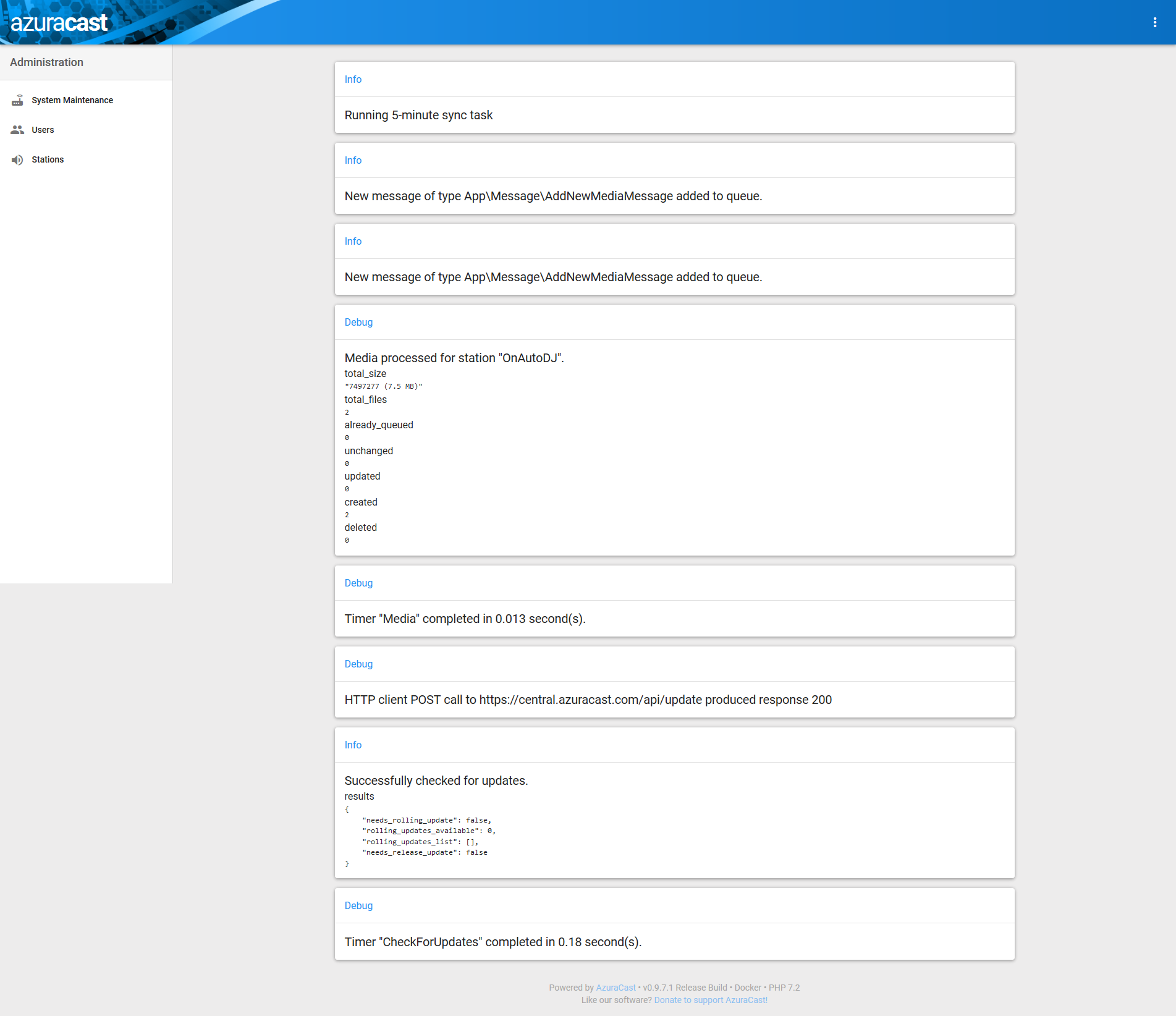Click the Debug label on CheckForUpdates timer card
The width and height of the screenshot is (1176, 1016).
[x=358, y=905]
